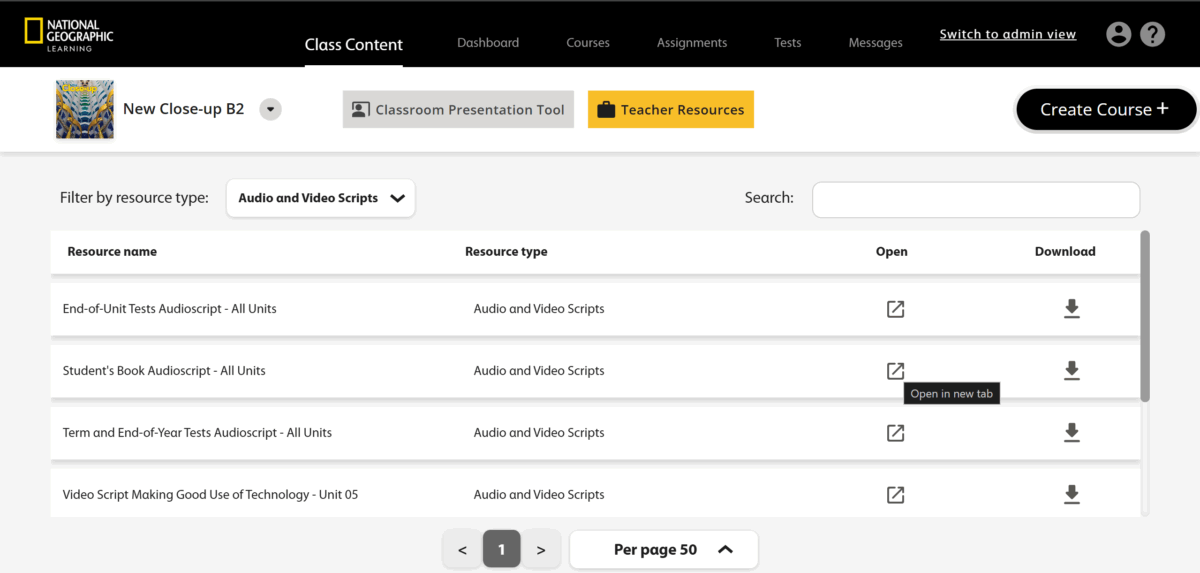The width and height of the screenshot is (1200, 573).
Task: Download End-of-Unit Tests Audioscript file
Action: point(1071,309)
